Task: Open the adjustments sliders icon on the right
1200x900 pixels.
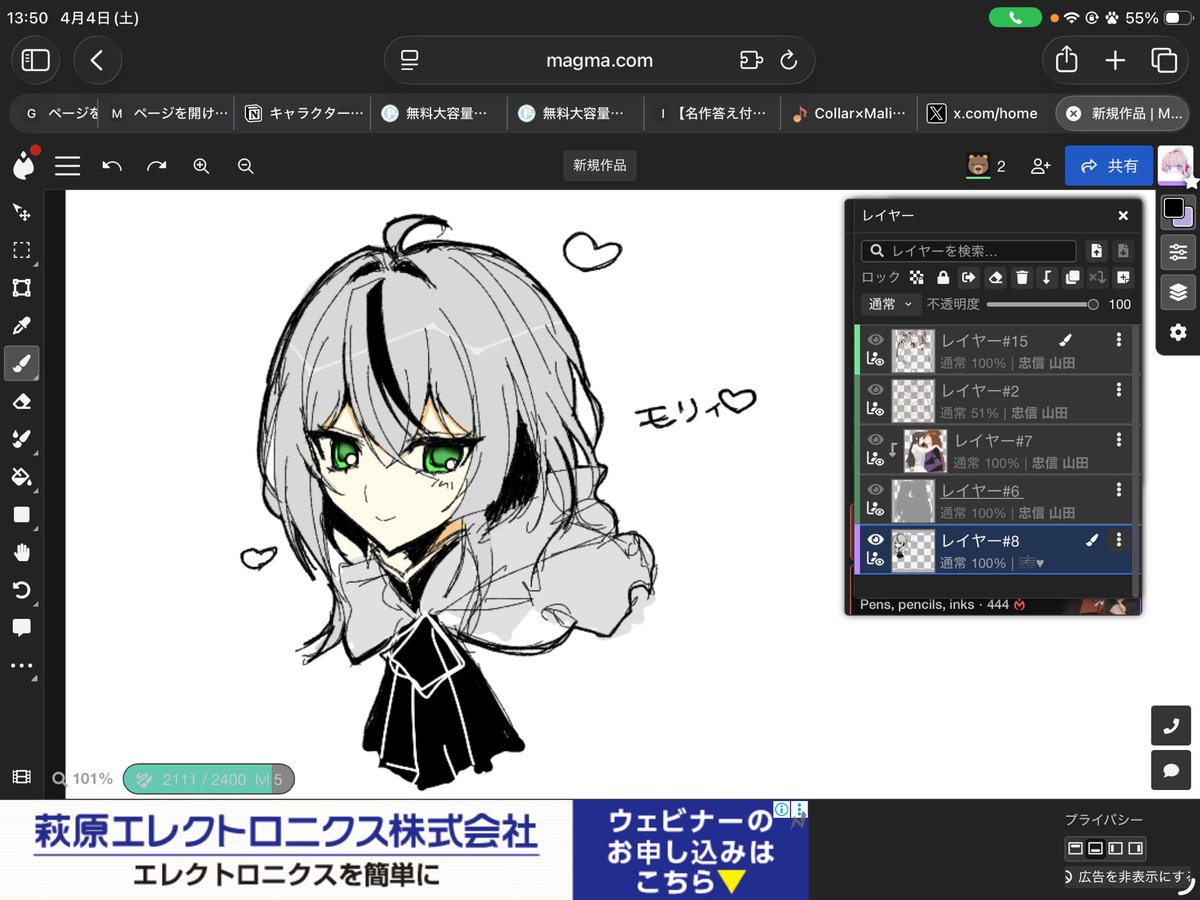Action: coord(1177,252)
